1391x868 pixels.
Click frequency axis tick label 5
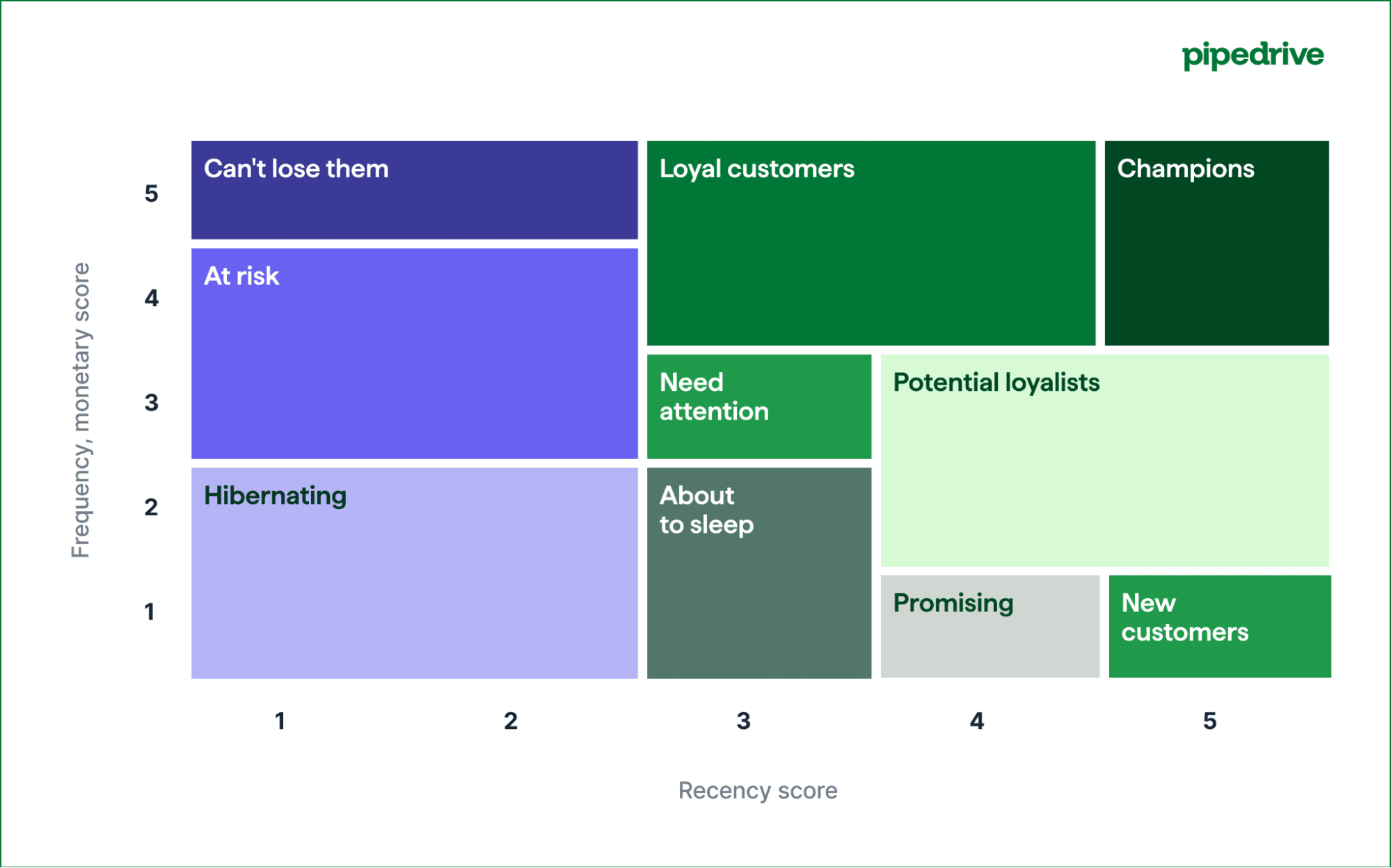[x=151, y=193]
